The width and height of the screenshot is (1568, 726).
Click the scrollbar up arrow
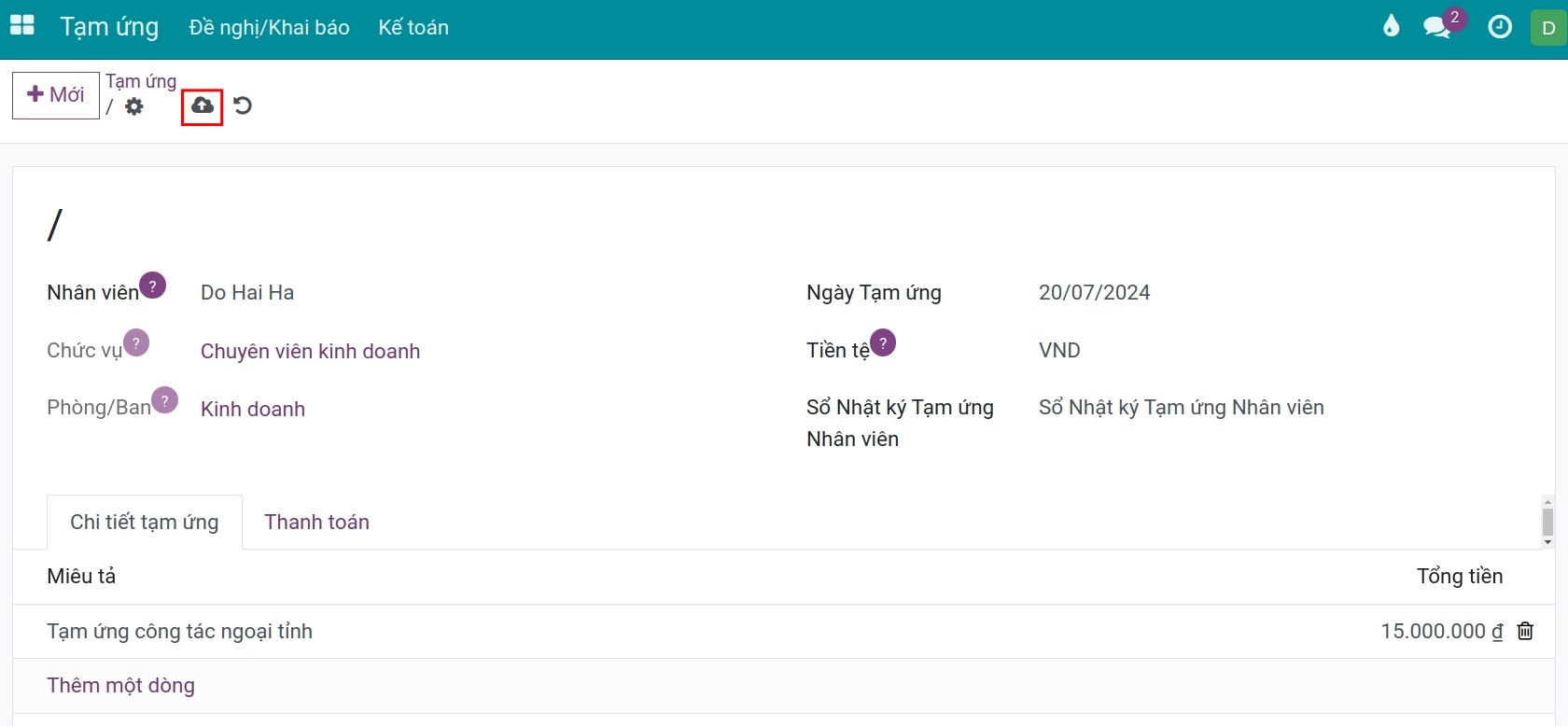coord(1547,502)
